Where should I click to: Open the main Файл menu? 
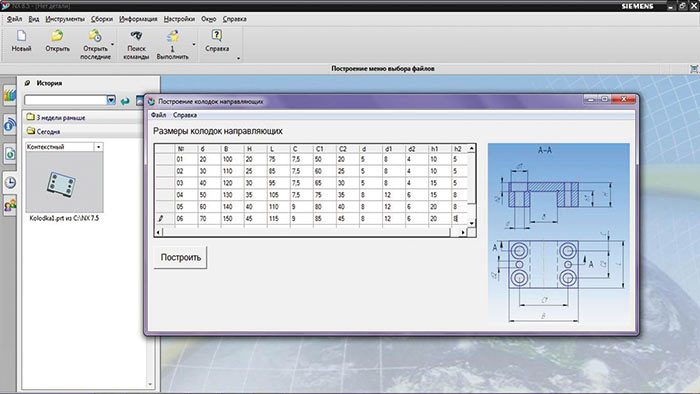(14, 19)
